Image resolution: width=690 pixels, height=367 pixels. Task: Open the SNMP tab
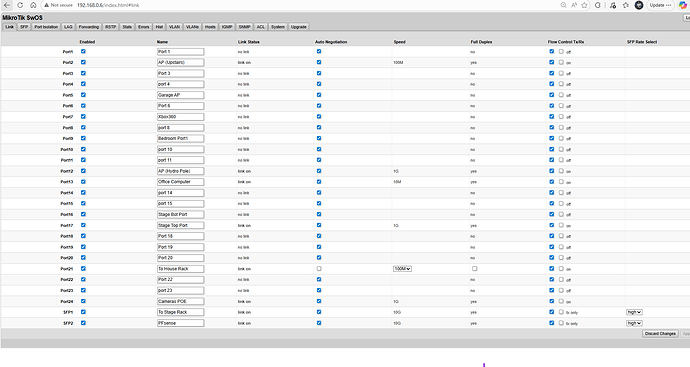click(245, 27)
